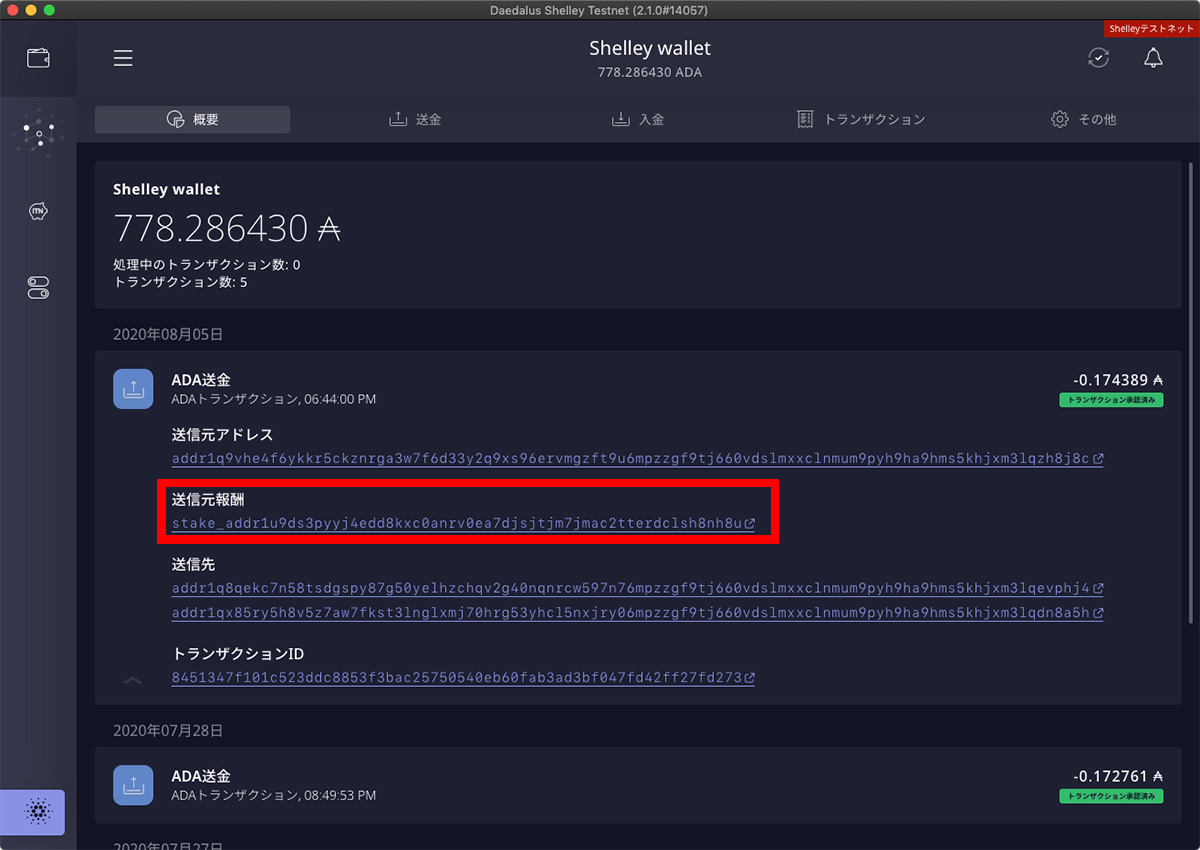Click the -0.172761 ADA amount
The height and width of the screenshot is (850, 1200).
pos(1118,776)
